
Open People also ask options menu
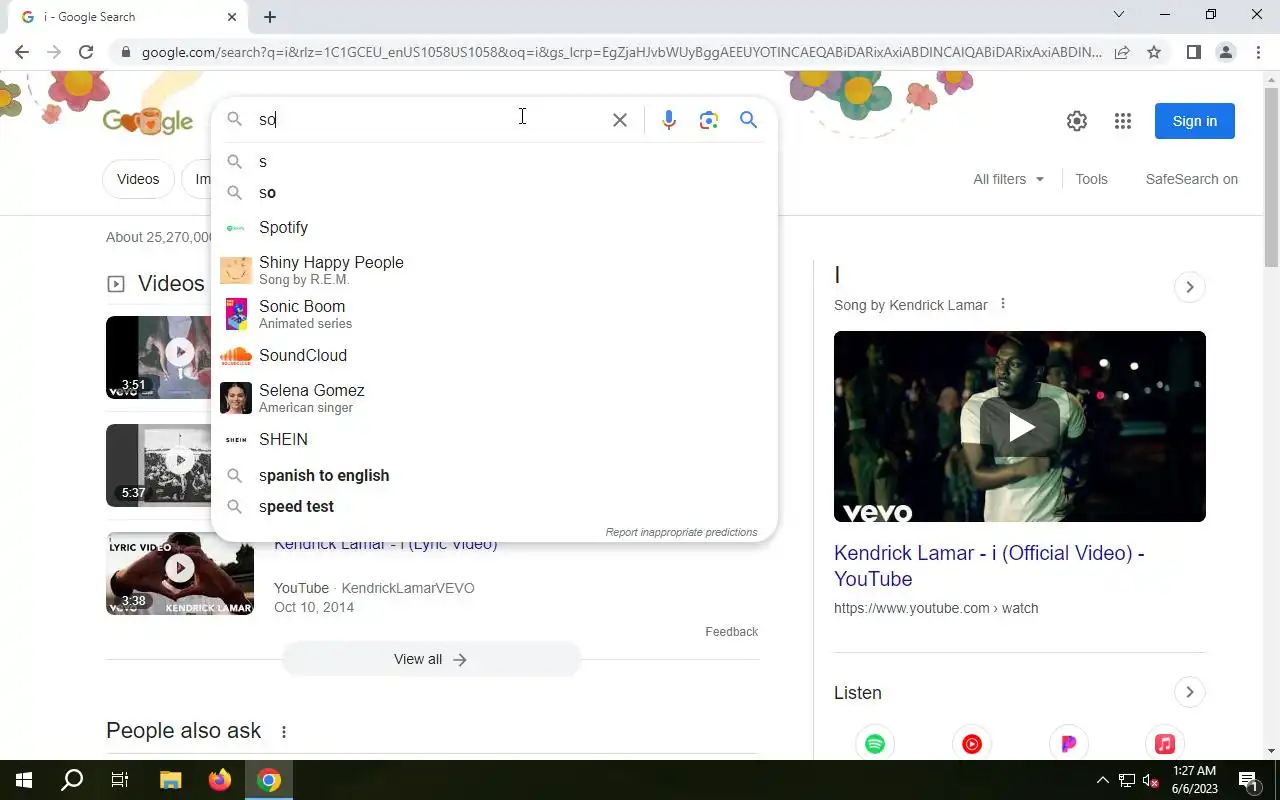284,732
